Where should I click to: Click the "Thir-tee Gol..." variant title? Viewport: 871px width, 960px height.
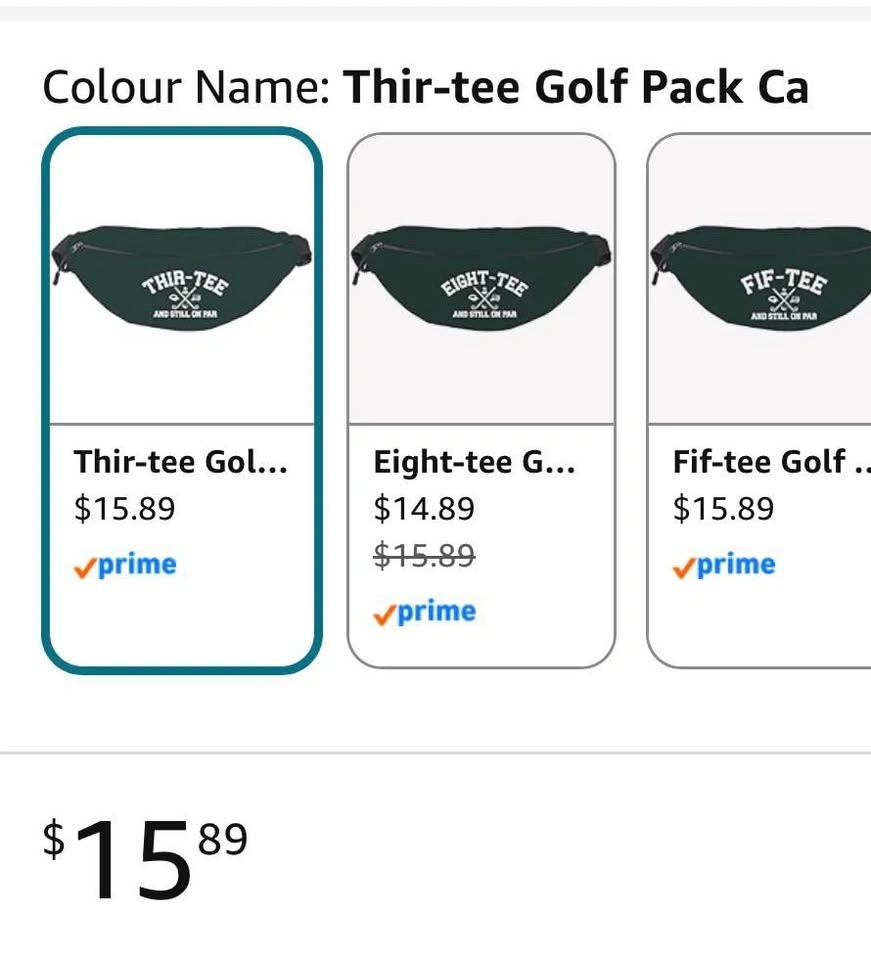(x=180, y=462)
